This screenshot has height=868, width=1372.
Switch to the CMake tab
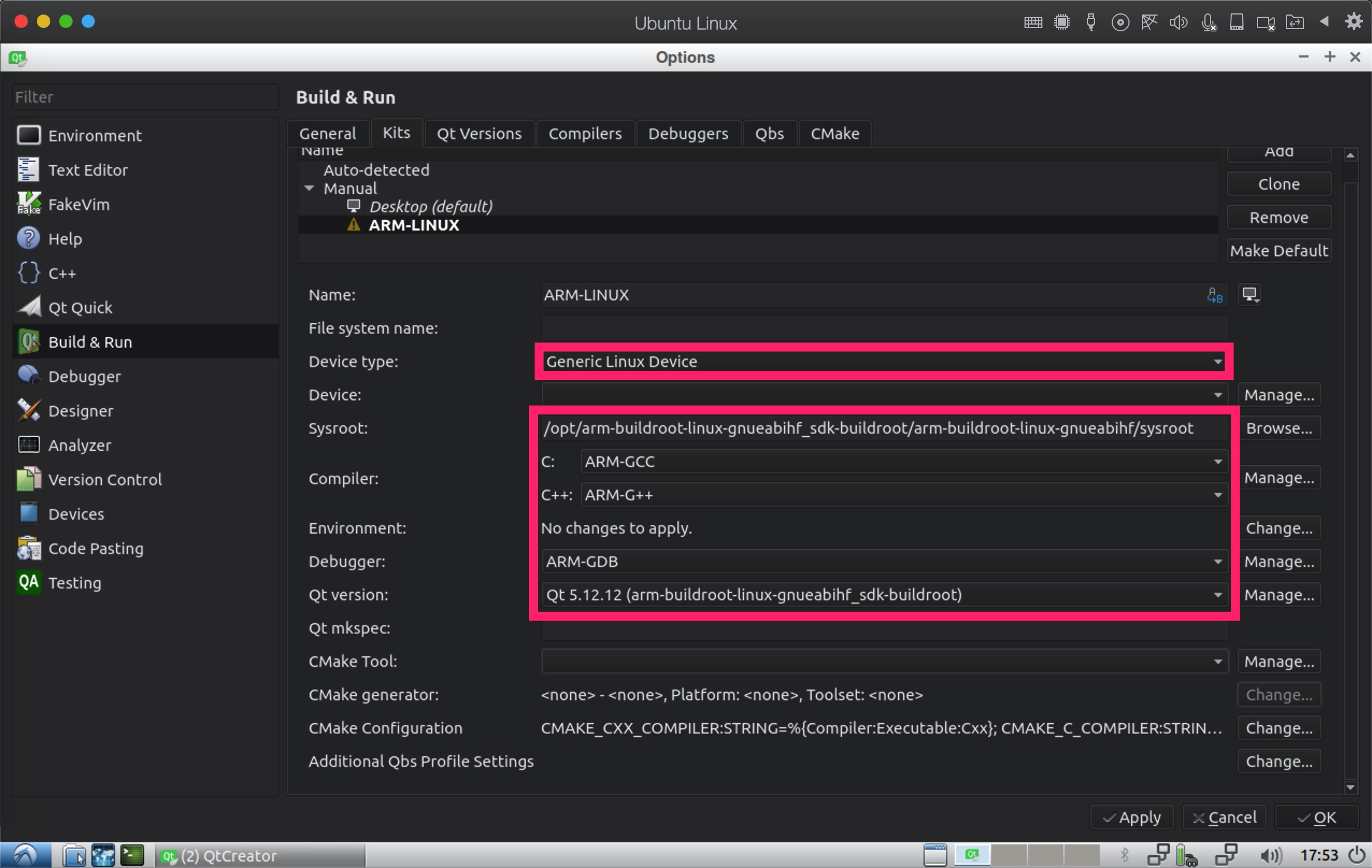pos(835,134)
